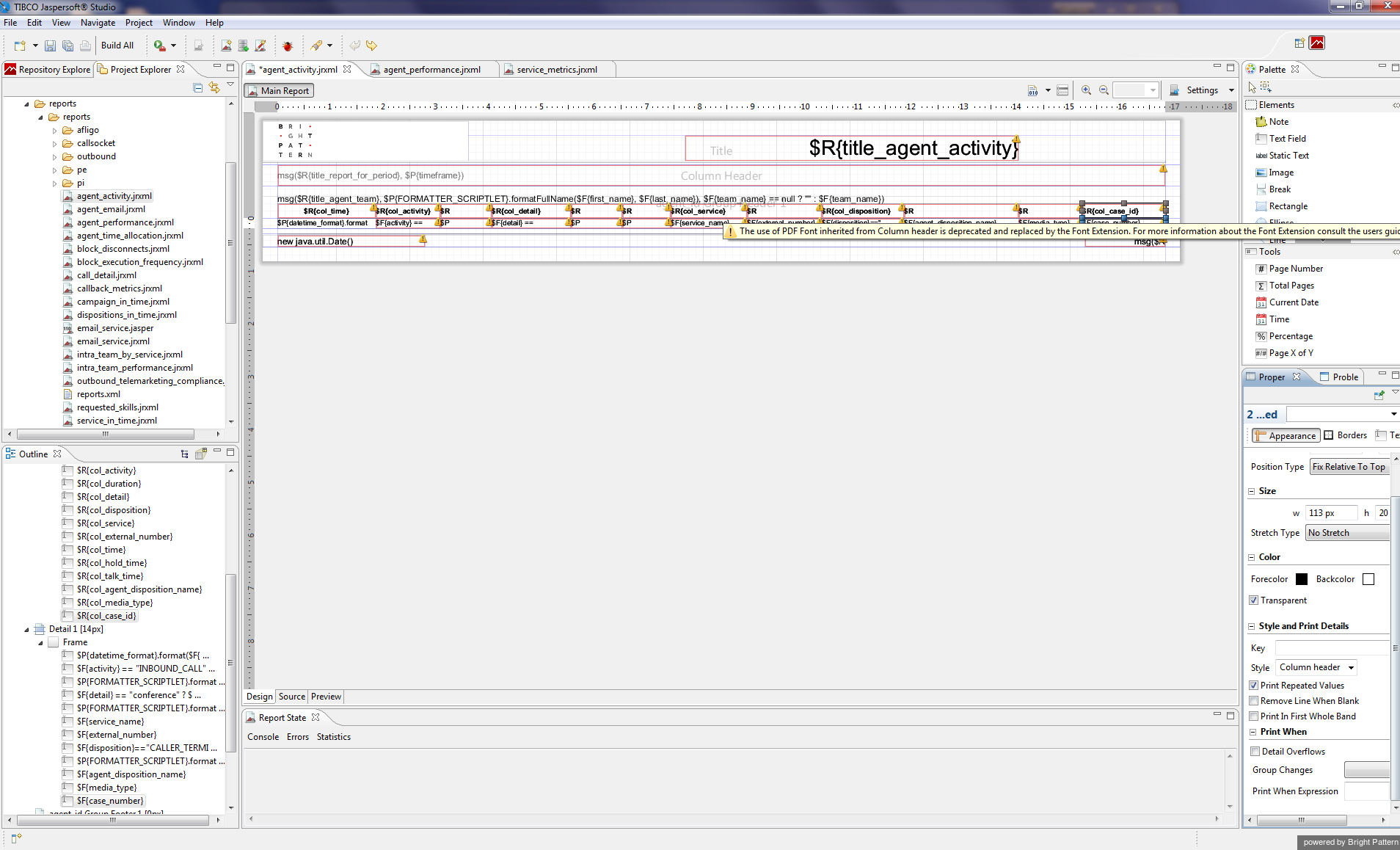This screenshot has width=1400, height=850.
Task: Select agent_email.jrxml in Project Explorer
Action: [x=111, y=210]
